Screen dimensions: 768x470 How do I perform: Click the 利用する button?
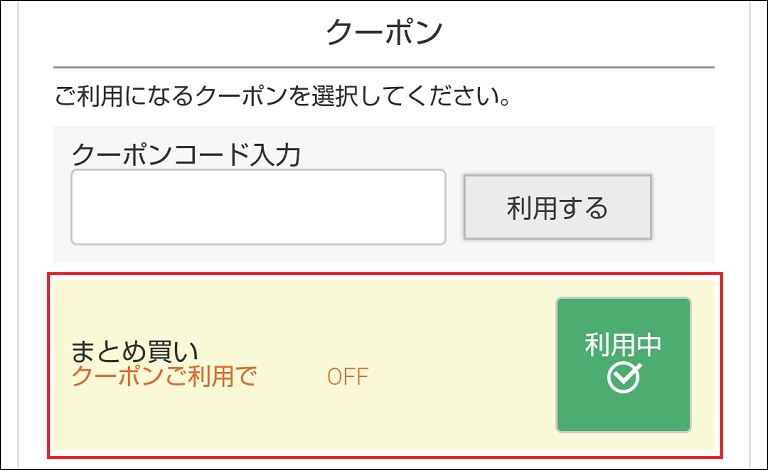[558, 207]
